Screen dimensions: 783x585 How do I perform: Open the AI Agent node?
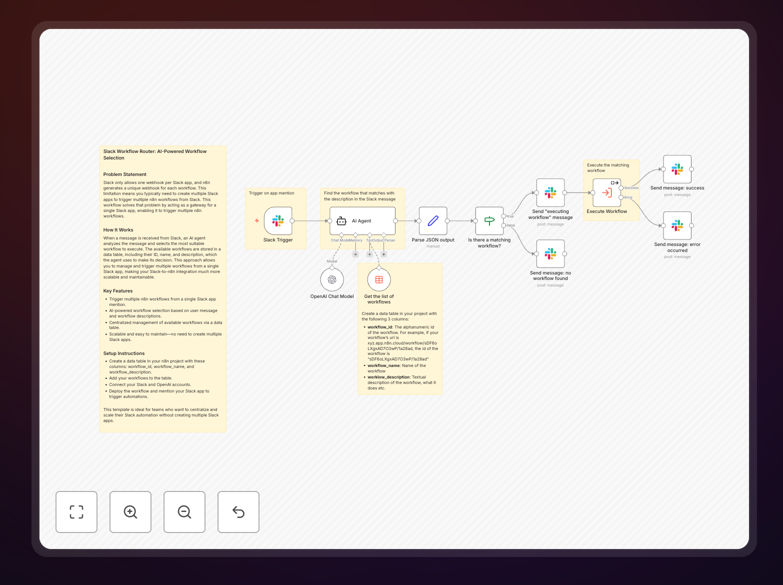coord(363,221)
